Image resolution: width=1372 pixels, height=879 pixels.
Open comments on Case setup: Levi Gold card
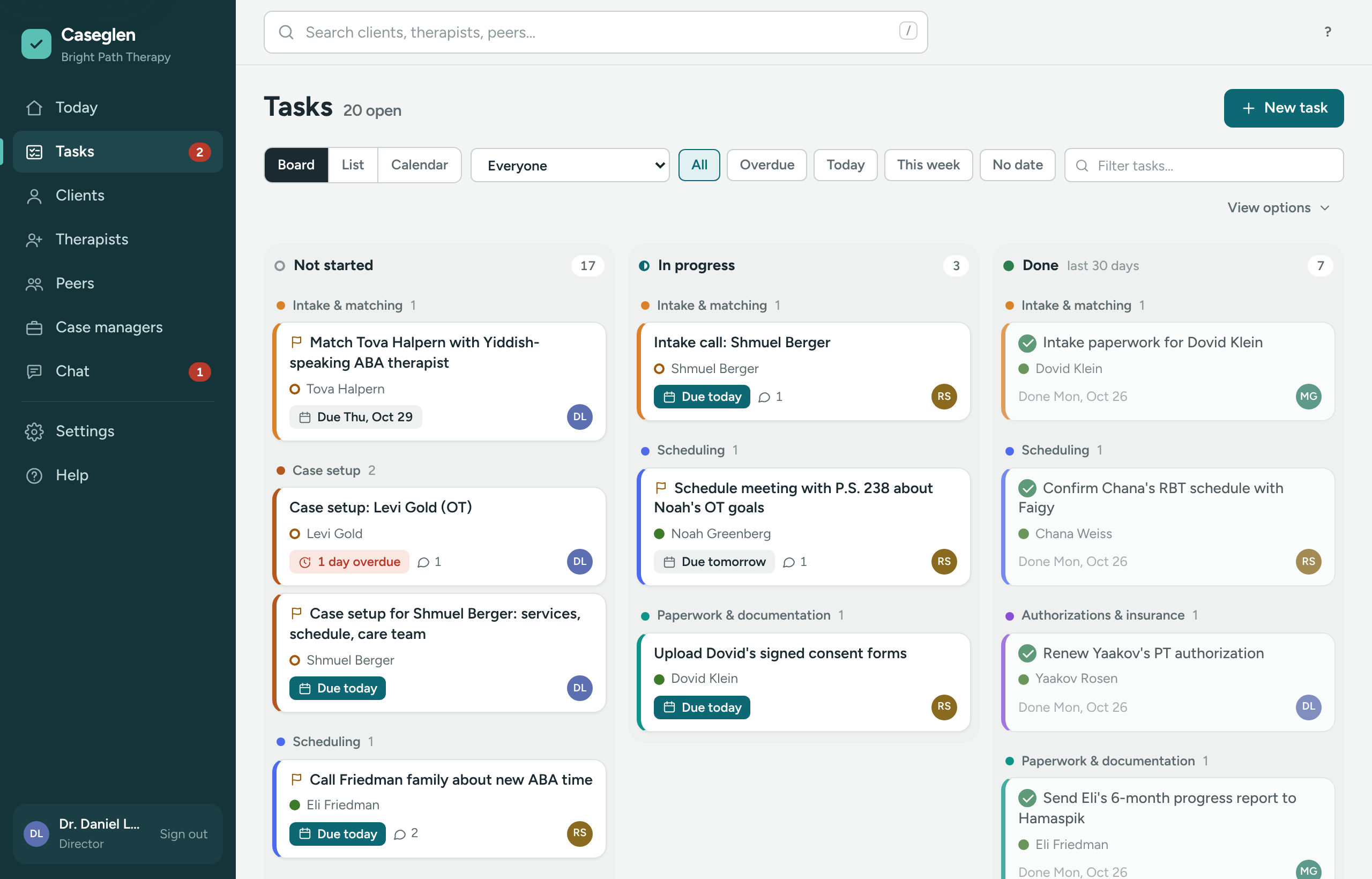click(429, 562)
